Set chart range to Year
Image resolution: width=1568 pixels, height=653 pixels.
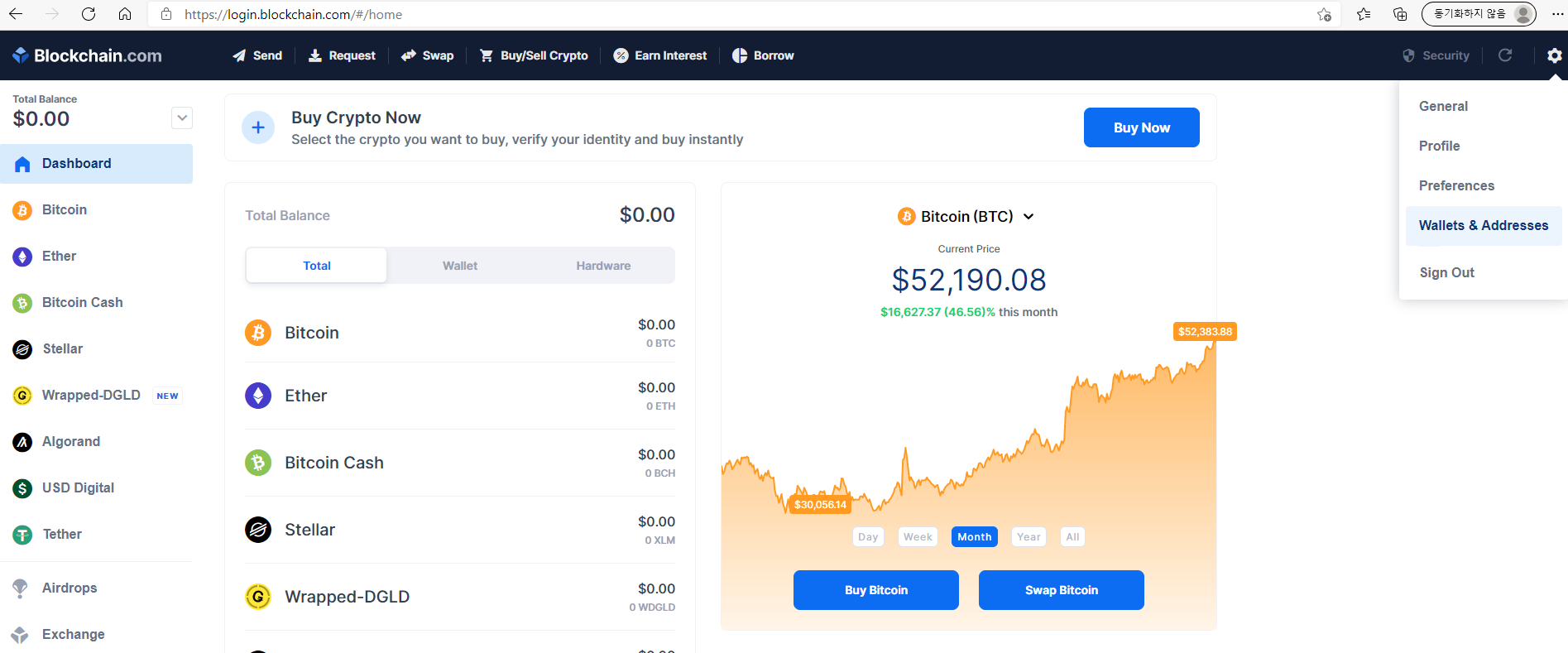point(1029,536)
